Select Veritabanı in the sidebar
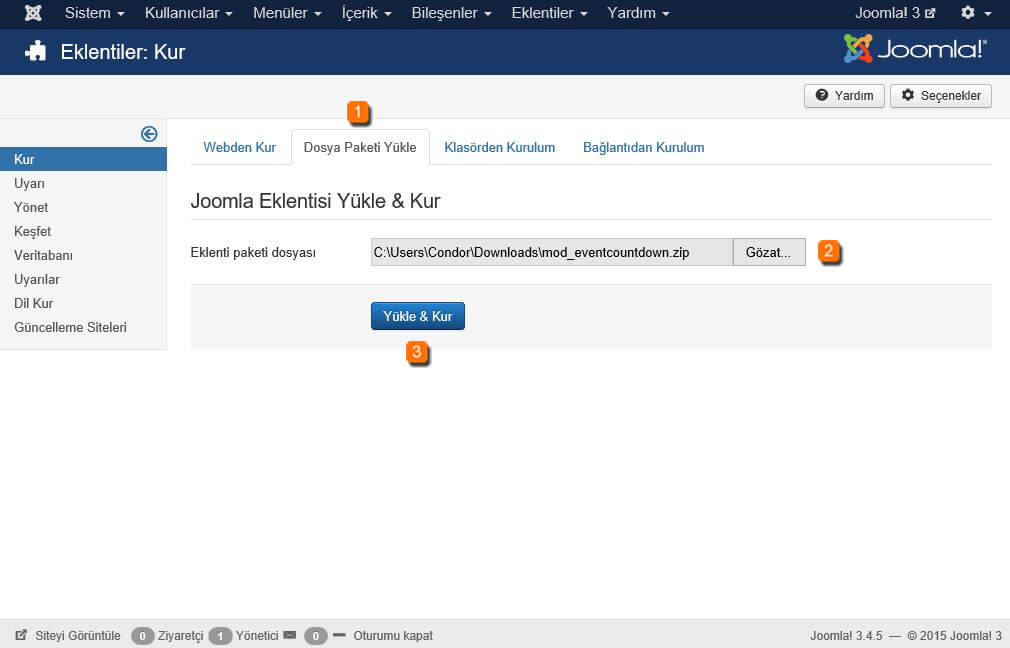Screen dimensions: 1010x648 point(43,255)
